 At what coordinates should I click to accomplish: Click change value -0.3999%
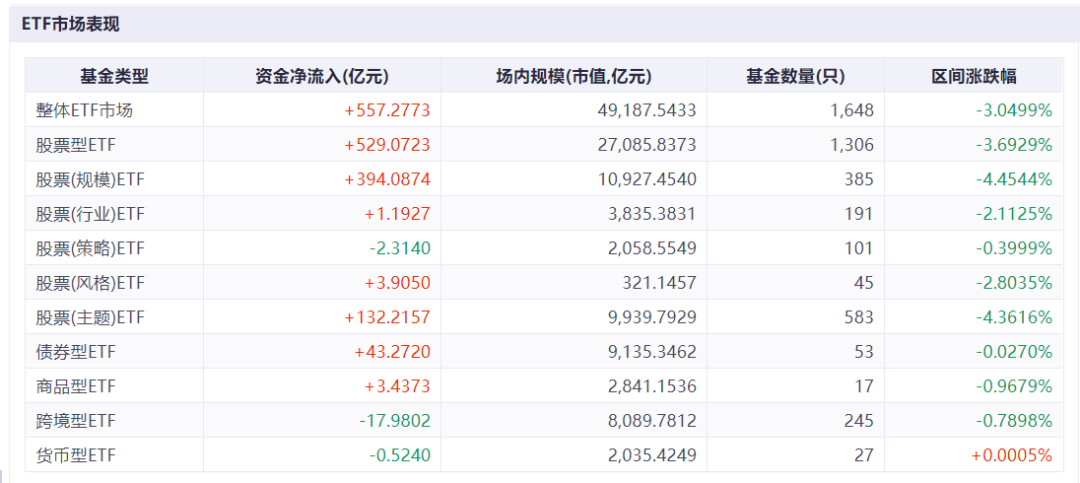point(1014,248)
